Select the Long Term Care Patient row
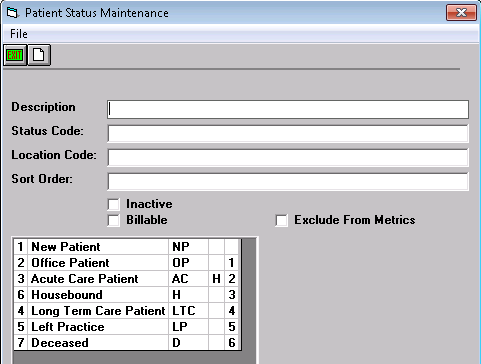The image size is (481, 364). pos(127,311)
